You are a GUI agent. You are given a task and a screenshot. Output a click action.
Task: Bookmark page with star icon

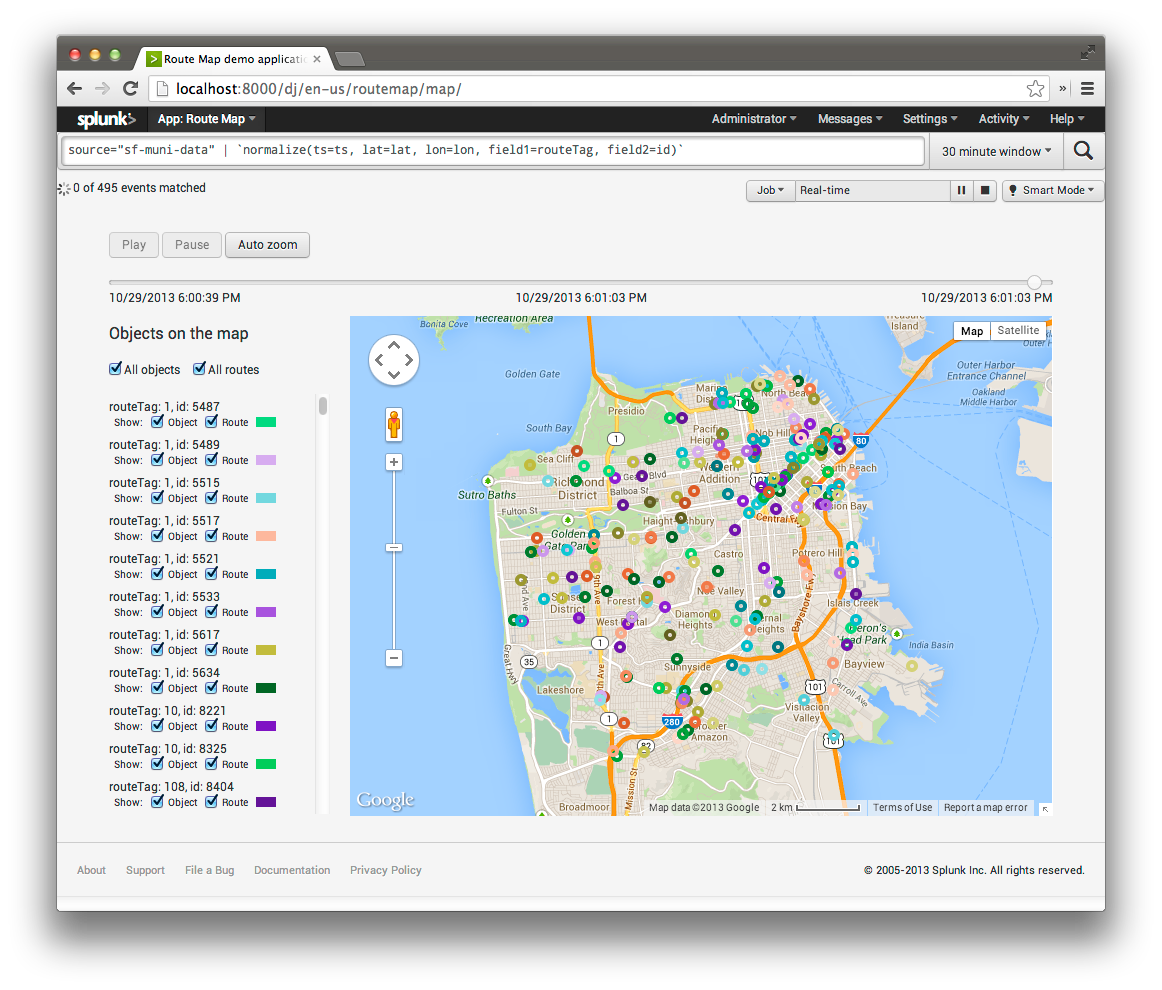click(x=1035, y=89)
